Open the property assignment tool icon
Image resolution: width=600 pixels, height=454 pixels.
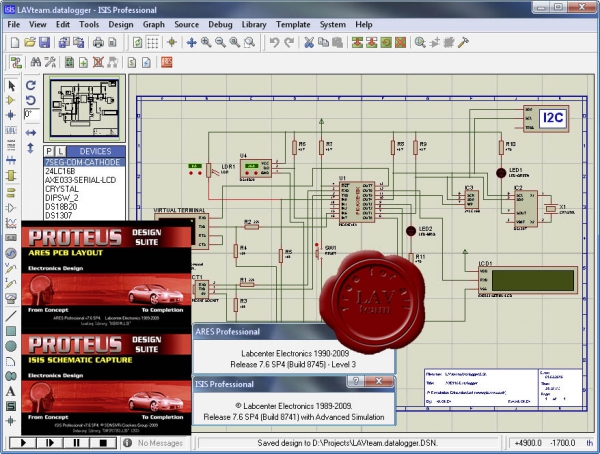pos(50,62)
